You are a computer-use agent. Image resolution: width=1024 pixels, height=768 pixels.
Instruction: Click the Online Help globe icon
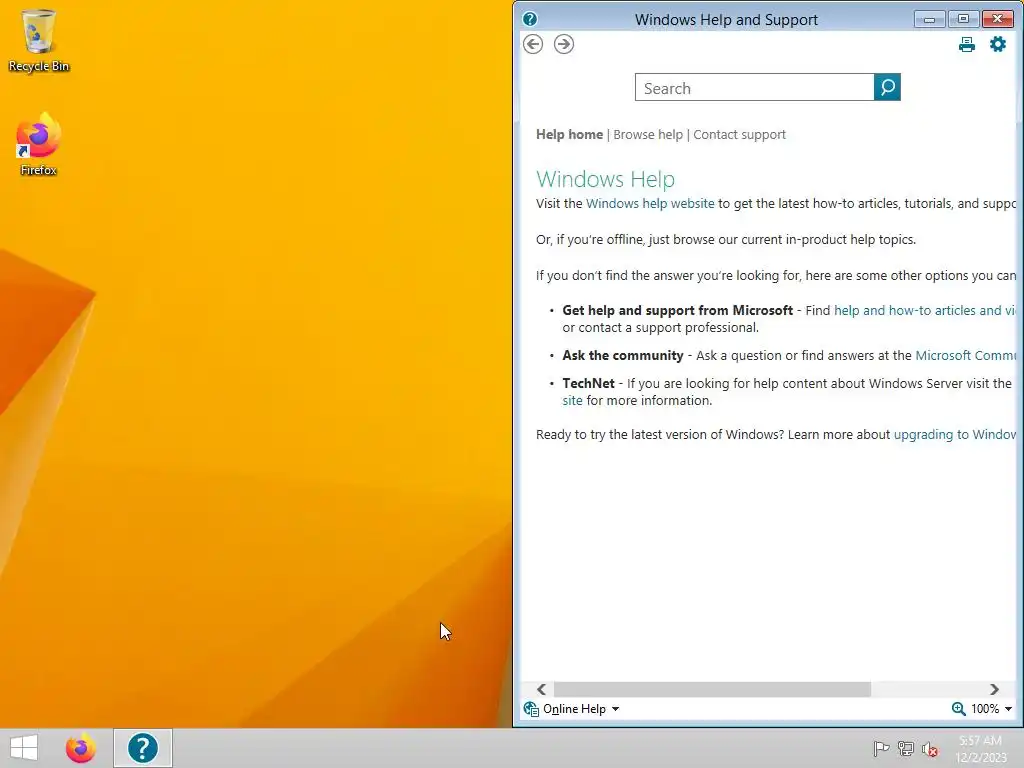531,709
